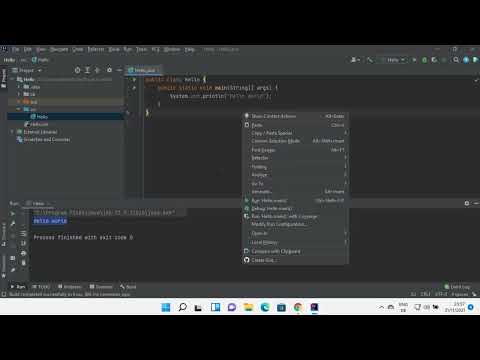Choose Run 'Hello.main()' with Coverage
This screenshot has width=480, height=360.
pyautogui.click(x=295, y=217)
